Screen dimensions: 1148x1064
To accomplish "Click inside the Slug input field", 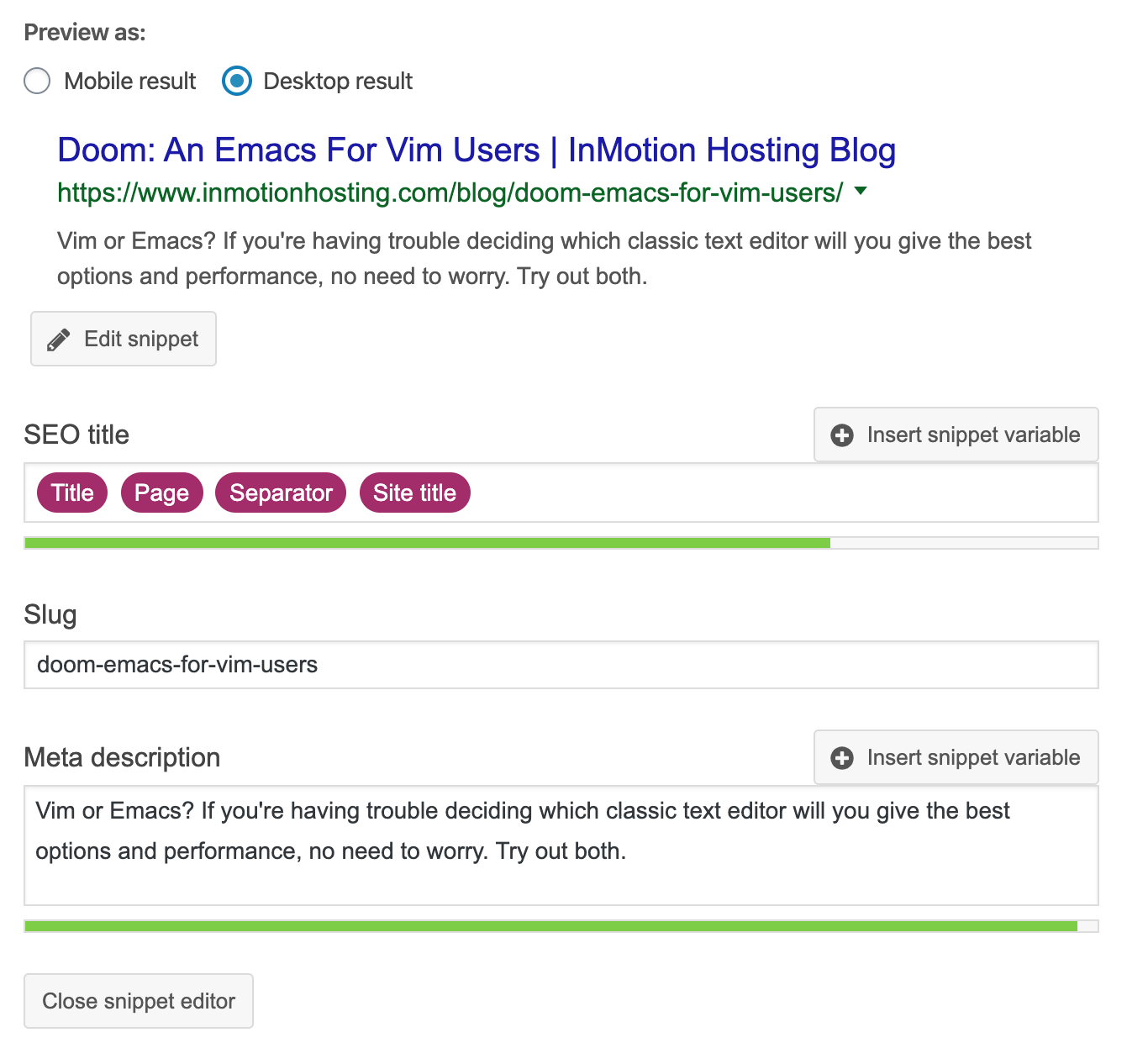I will pos(561,665).
